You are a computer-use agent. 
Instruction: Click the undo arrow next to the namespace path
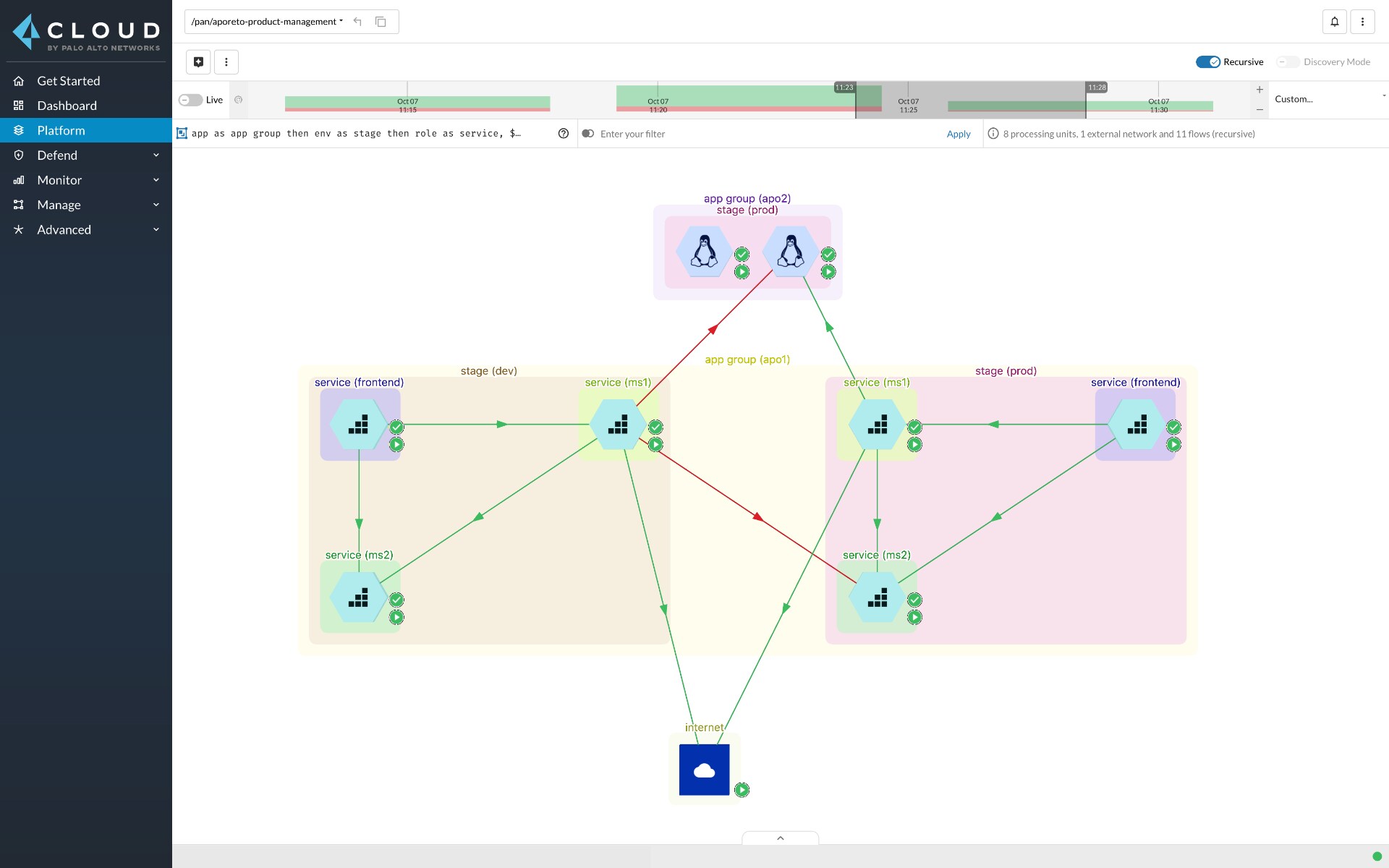click(x=357, y=22)
